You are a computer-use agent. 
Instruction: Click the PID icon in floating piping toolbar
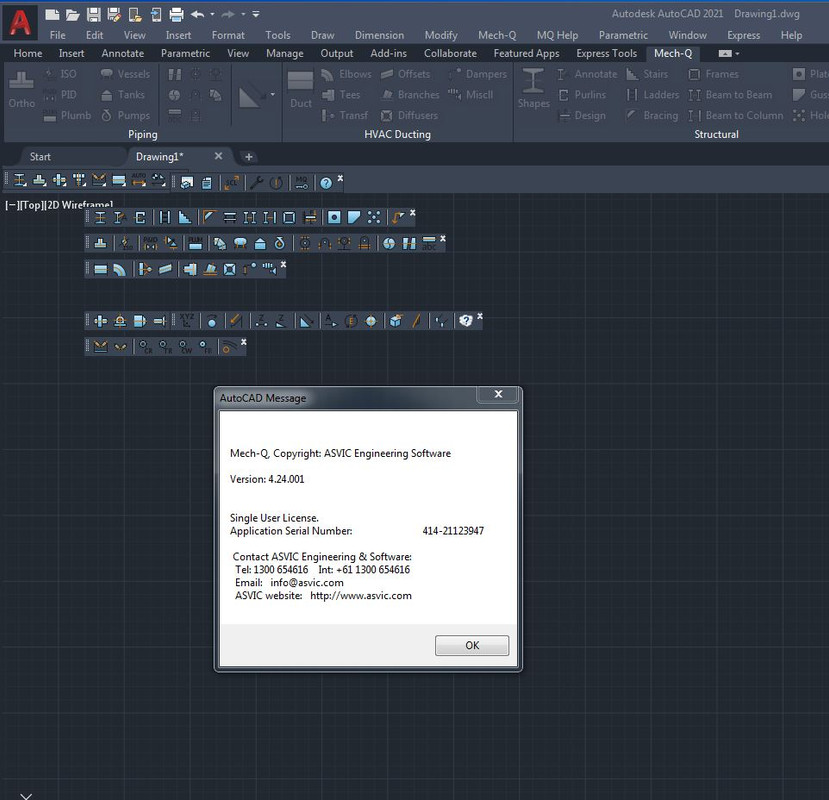click(150, 243)
